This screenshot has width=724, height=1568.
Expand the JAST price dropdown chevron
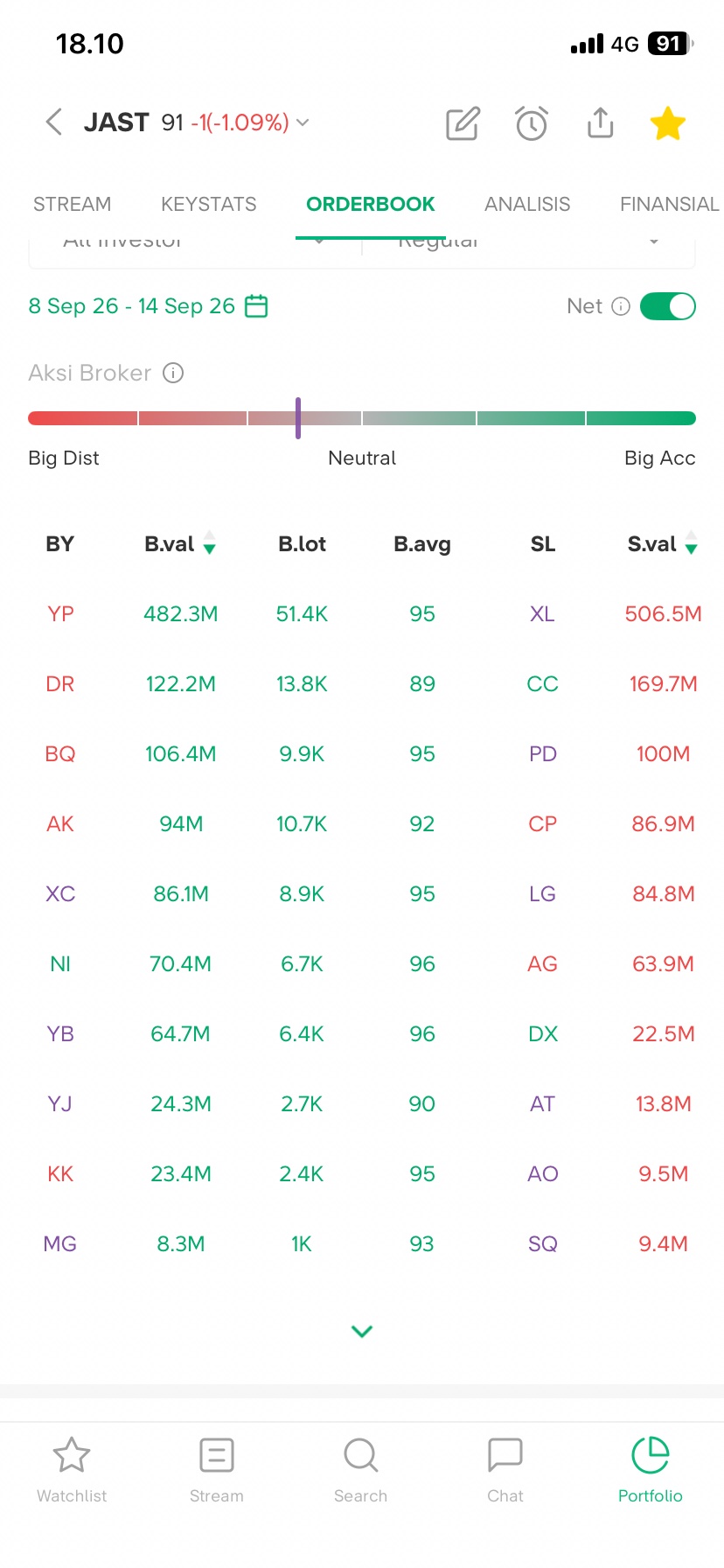pyautogui.click(x=303, y=122)
